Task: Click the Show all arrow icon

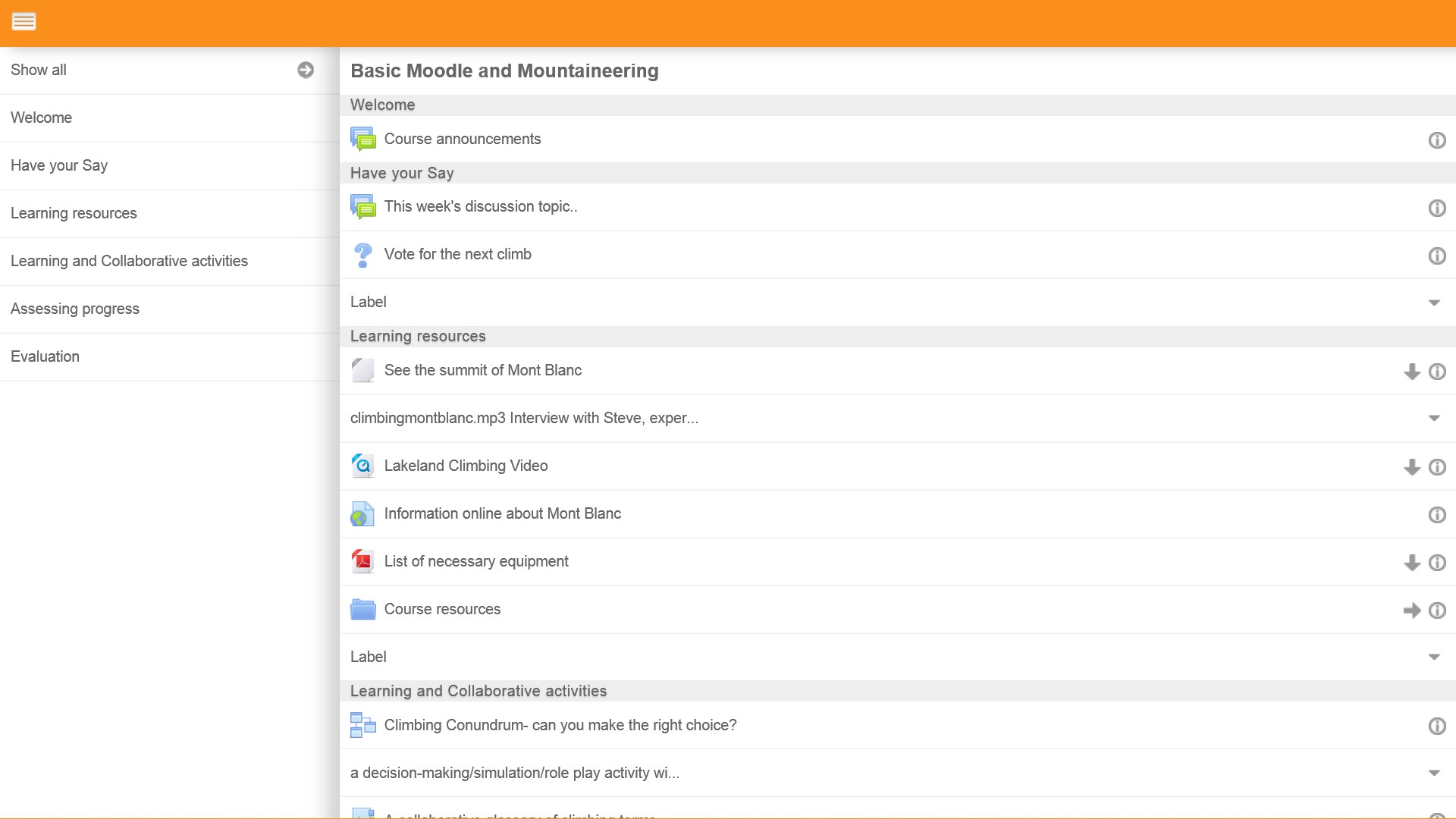Action: click(x=306, y=70)
